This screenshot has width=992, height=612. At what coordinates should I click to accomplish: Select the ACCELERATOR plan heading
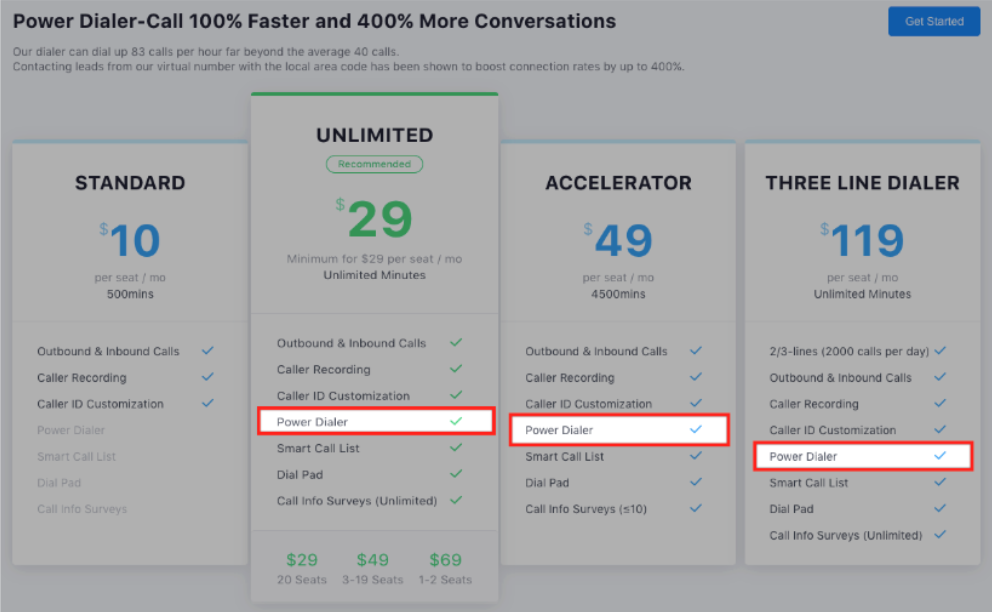[x=618, y=183]
